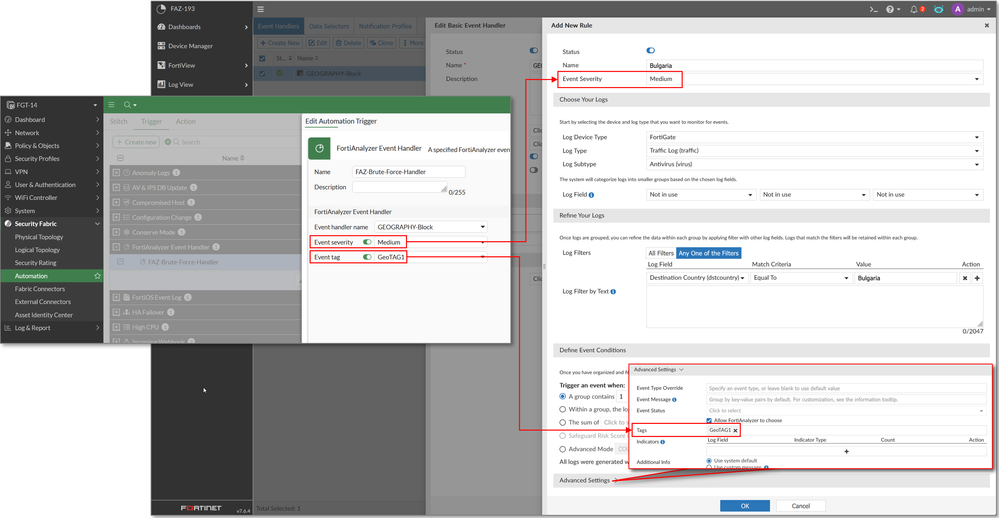
Task: Click the Log & Report sidebar icon
Action: pyautogui.click(x=8, y=328)
